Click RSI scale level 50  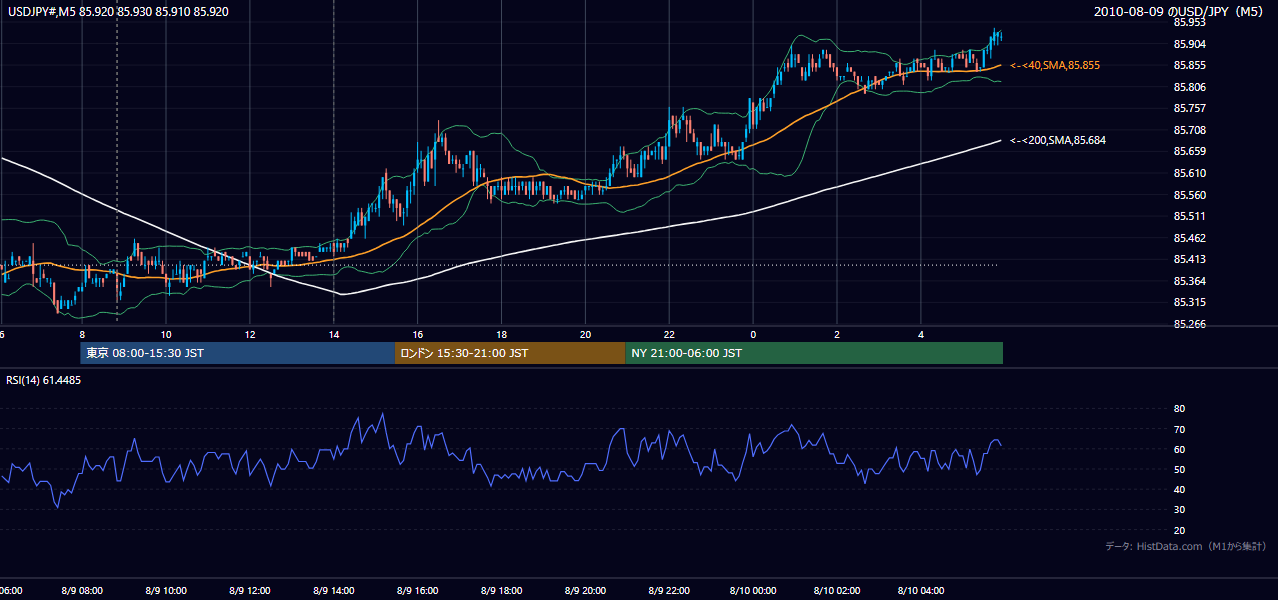pos(1179,469)
